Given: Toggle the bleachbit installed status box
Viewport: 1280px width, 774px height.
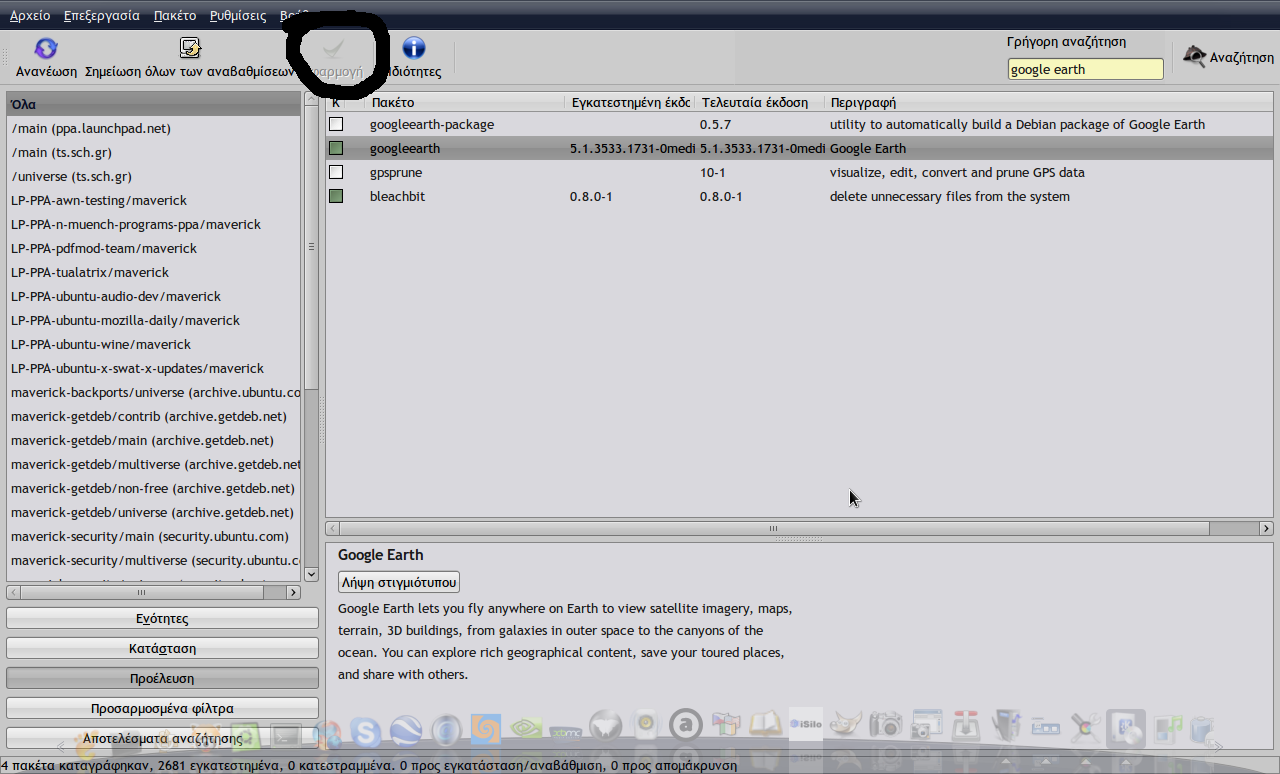Looking at the screenshot, I should 336,196.
